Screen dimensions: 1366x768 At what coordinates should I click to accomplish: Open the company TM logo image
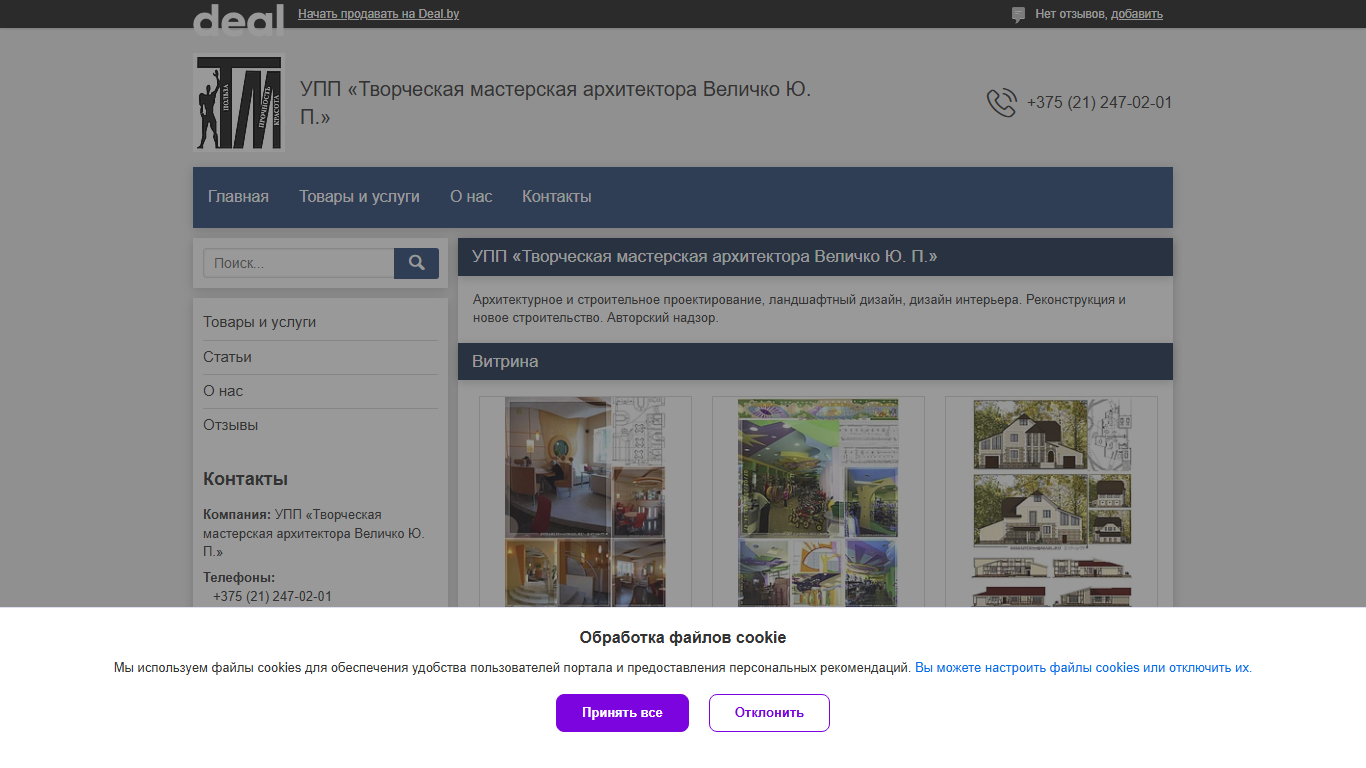coord(238,102)
